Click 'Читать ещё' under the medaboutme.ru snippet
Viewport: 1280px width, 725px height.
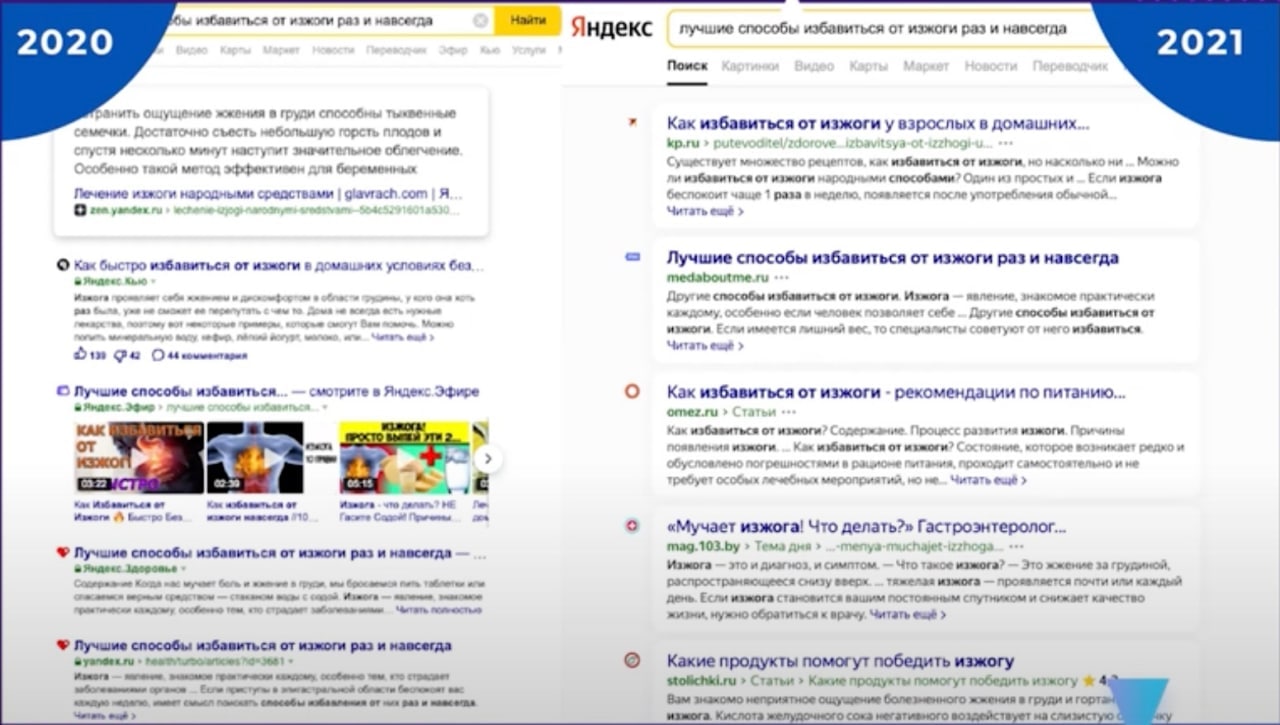click(x=705, y=345)
